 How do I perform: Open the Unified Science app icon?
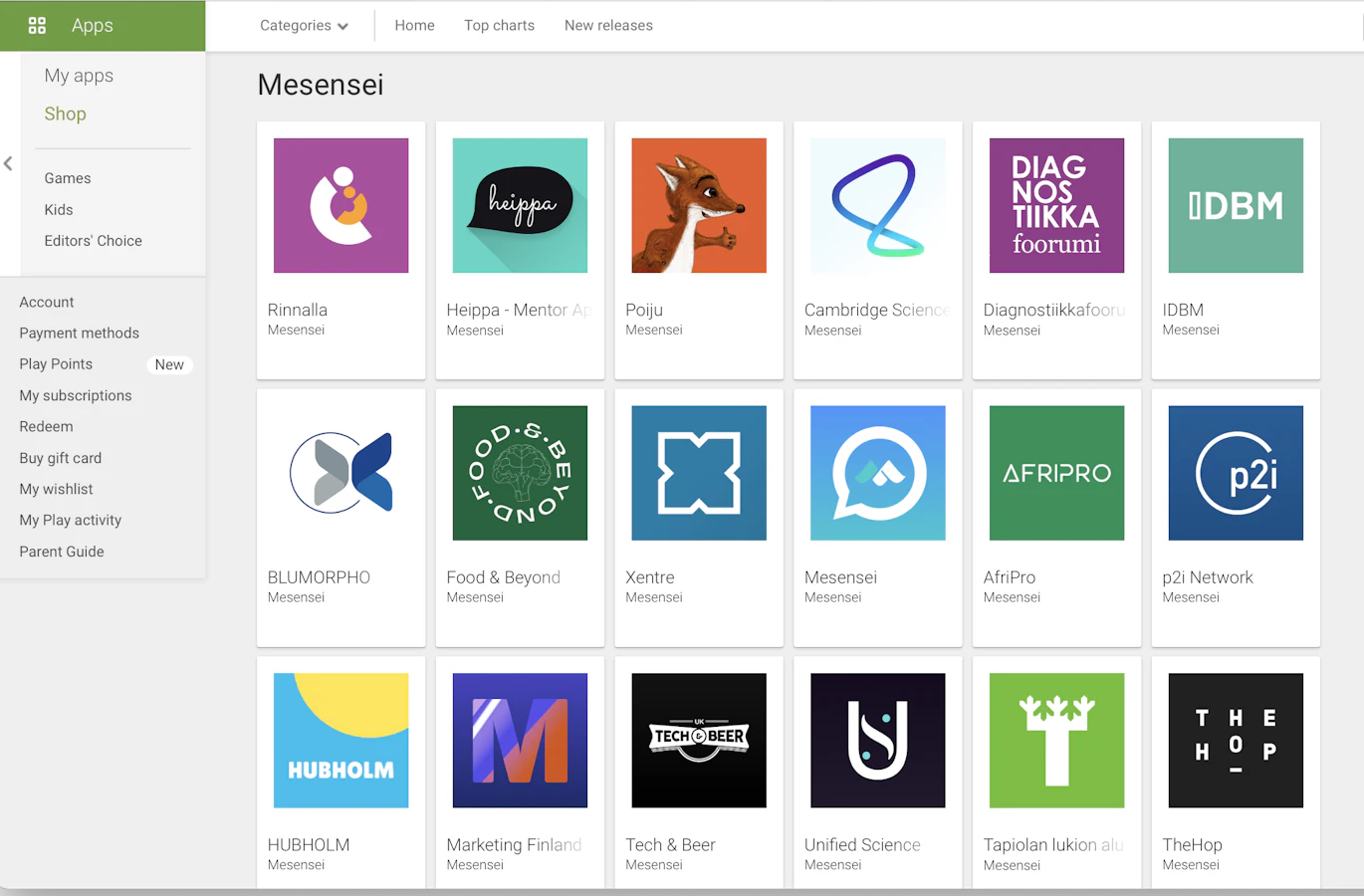878,741
